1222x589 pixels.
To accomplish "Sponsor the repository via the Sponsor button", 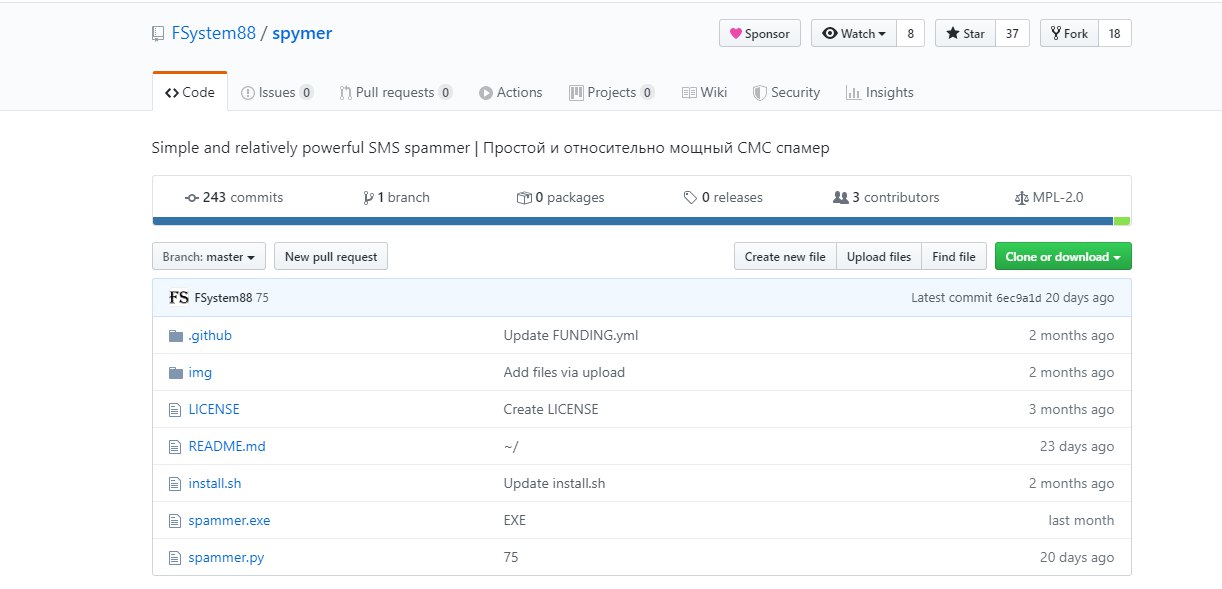I will pyautogui.click(x=760, y=33).
